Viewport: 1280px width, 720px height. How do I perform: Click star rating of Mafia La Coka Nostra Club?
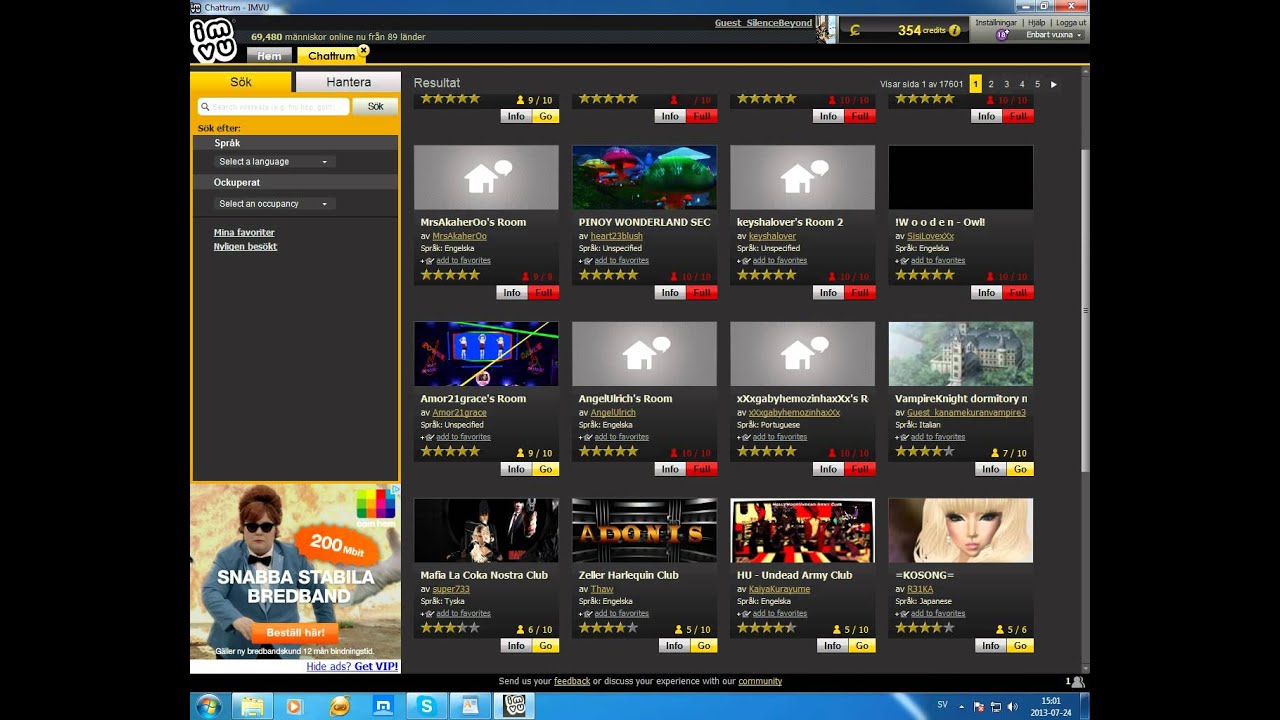tap(450, 629)
